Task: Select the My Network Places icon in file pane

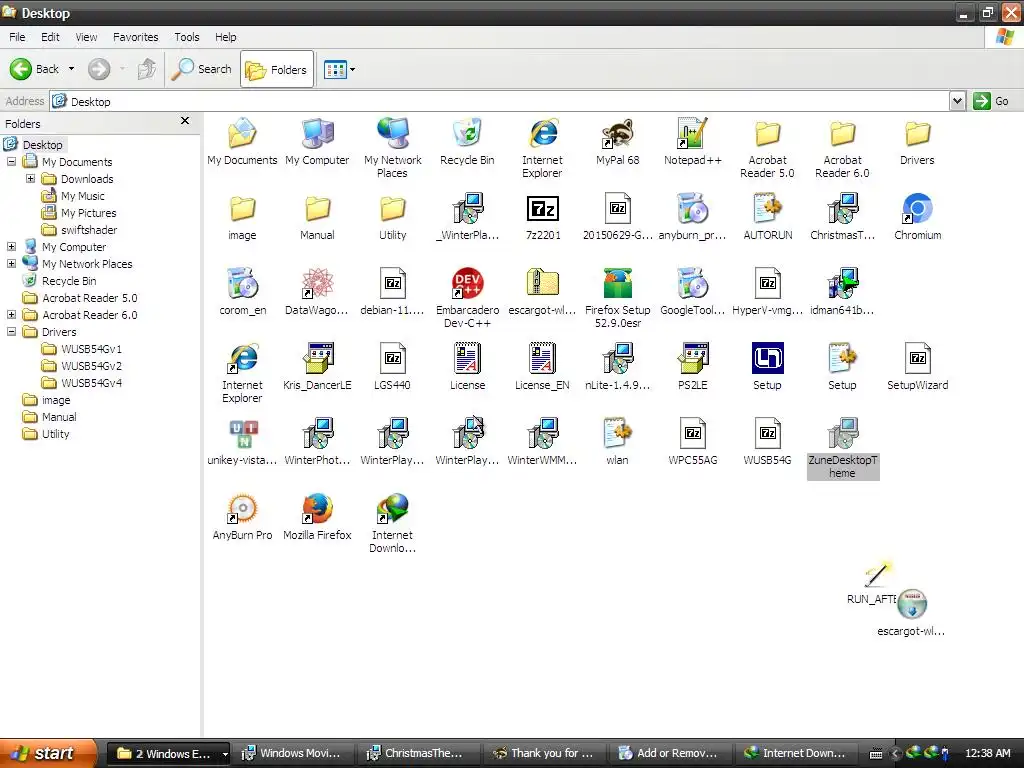Action: (x=392, y=134)
